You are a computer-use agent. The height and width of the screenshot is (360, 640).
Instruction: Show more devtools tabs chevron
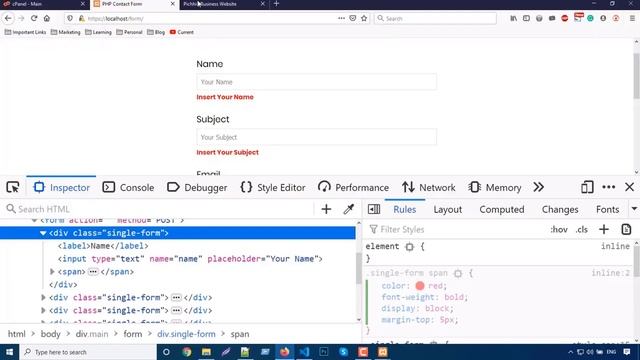pos(539,187)
